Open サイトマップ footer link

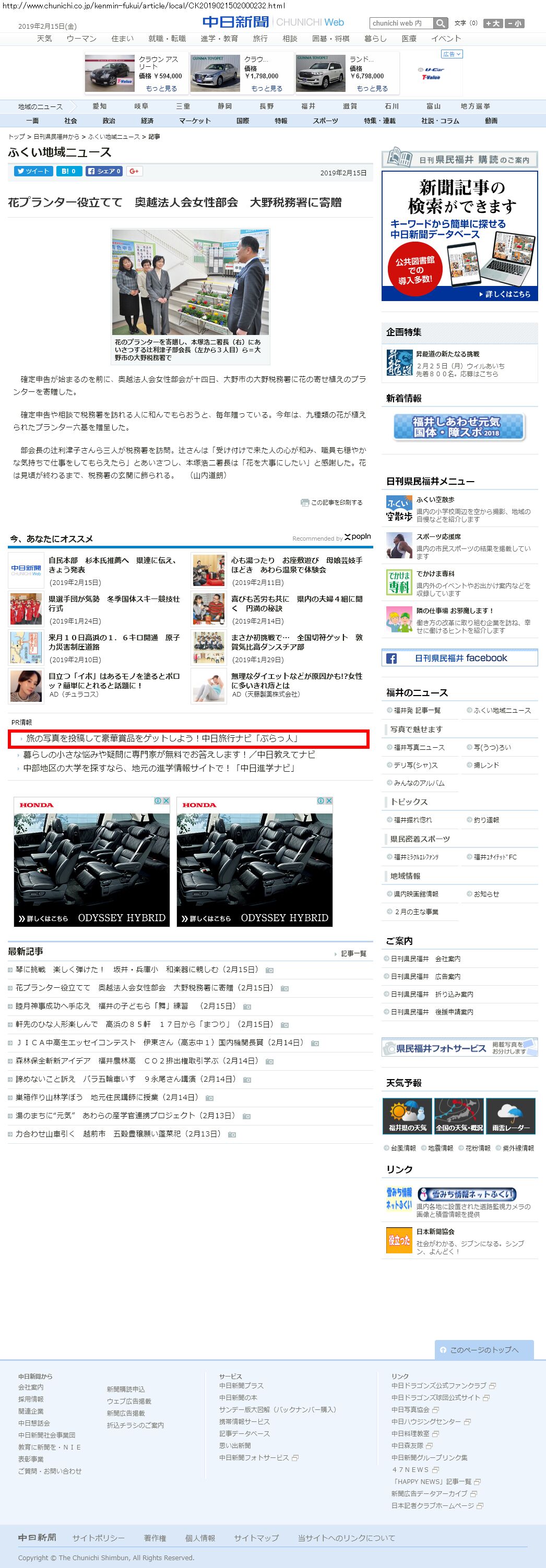coord(256,1538)
